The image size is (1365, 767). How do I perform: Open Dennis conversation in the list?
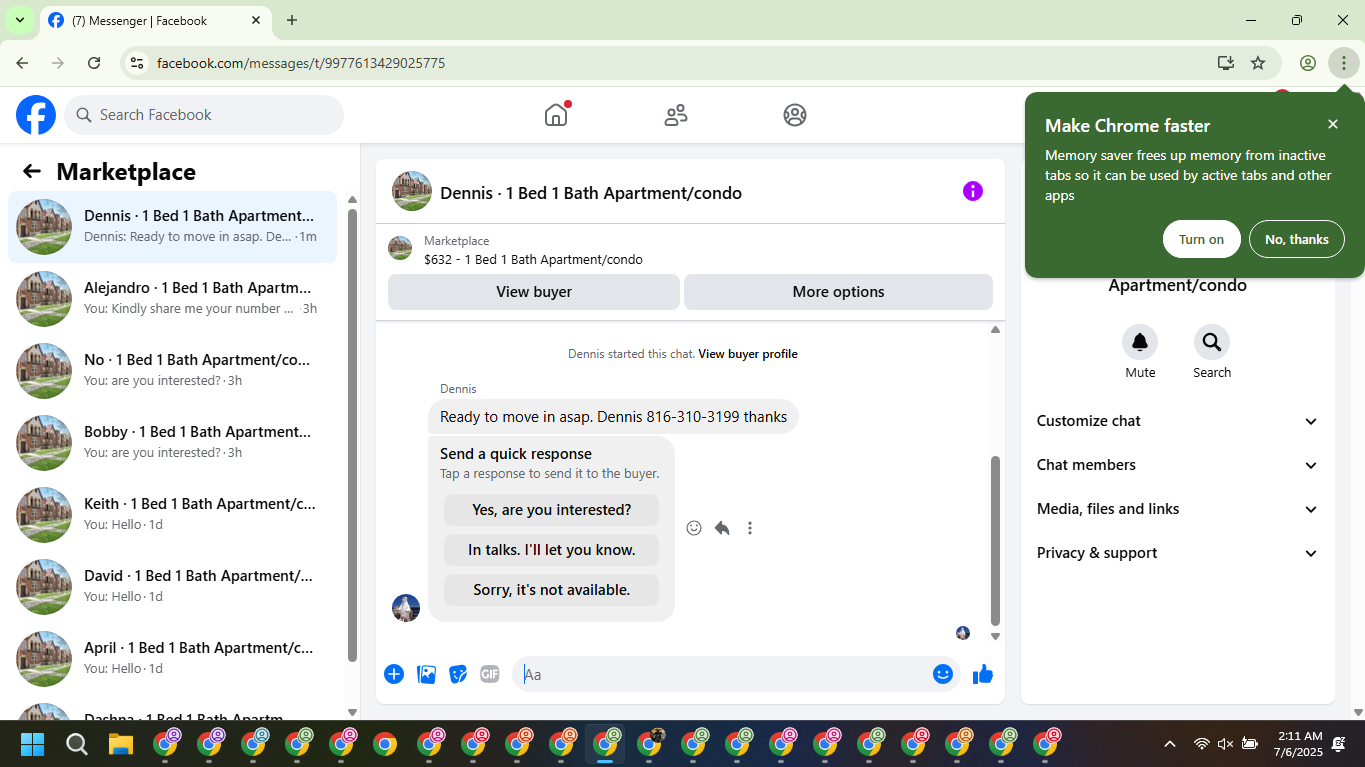click(x=173, y=227)
